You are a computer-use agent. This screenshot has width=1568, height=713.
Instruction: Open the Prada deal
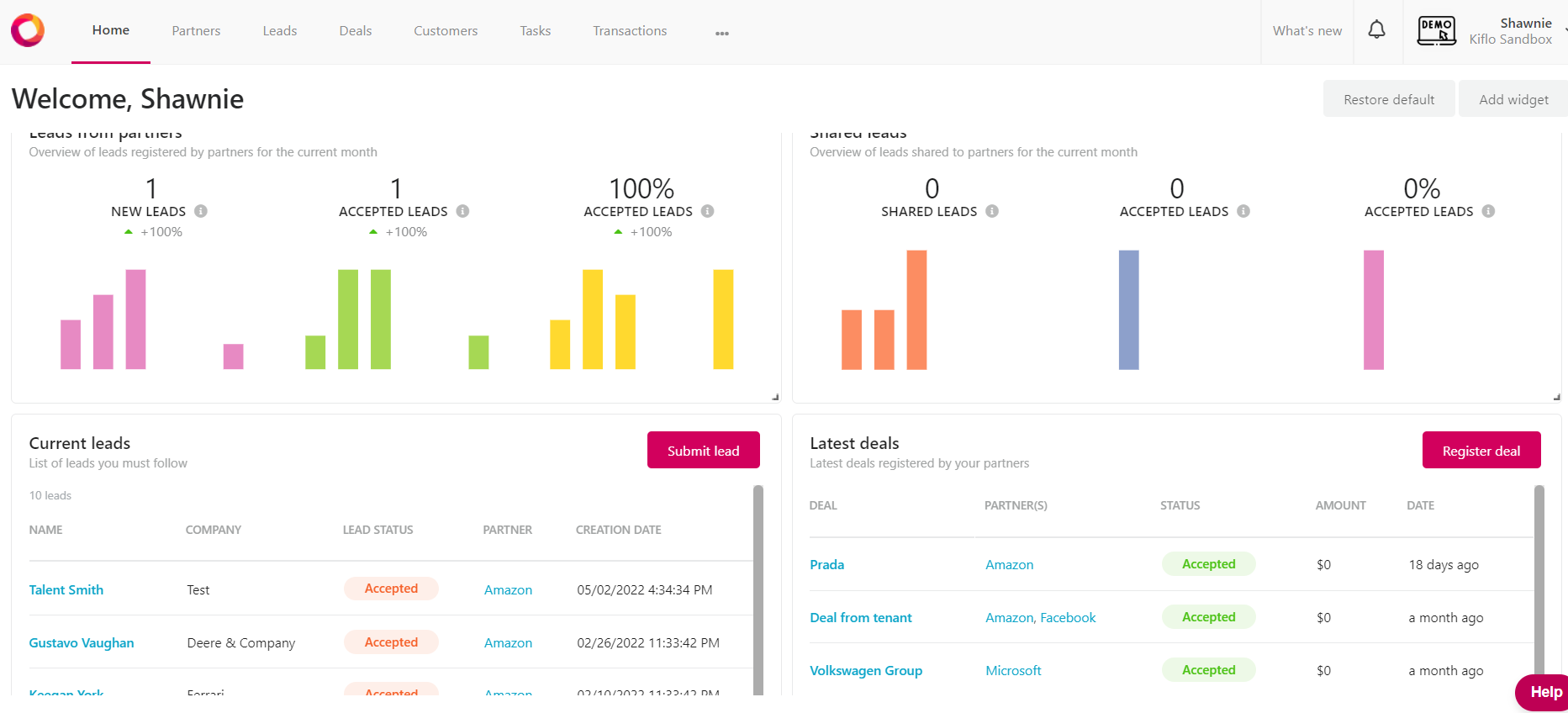pos(826,565)
